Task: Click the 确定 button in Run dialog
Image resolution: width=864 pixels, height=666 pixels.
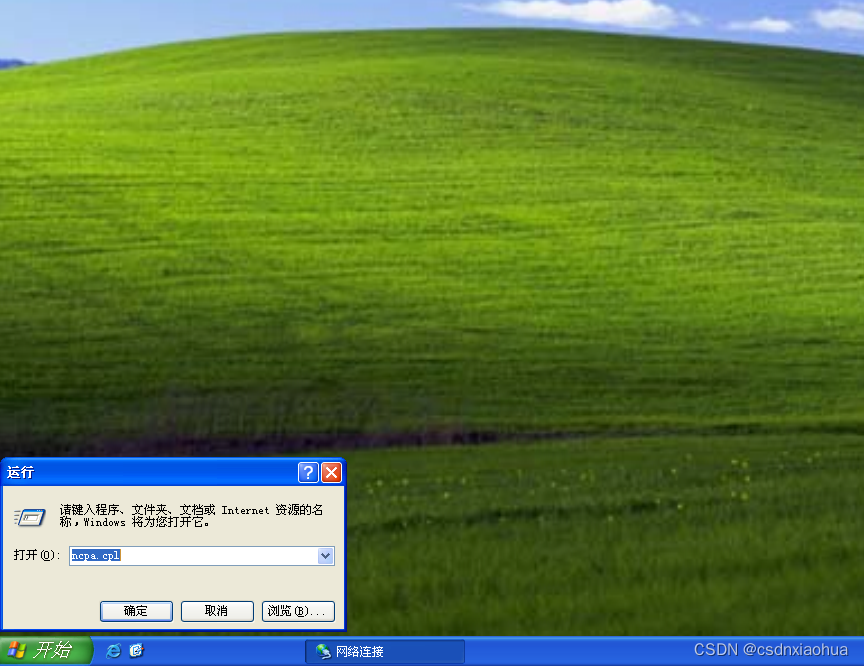Action: pyautogui.click(x=136, y=611)
